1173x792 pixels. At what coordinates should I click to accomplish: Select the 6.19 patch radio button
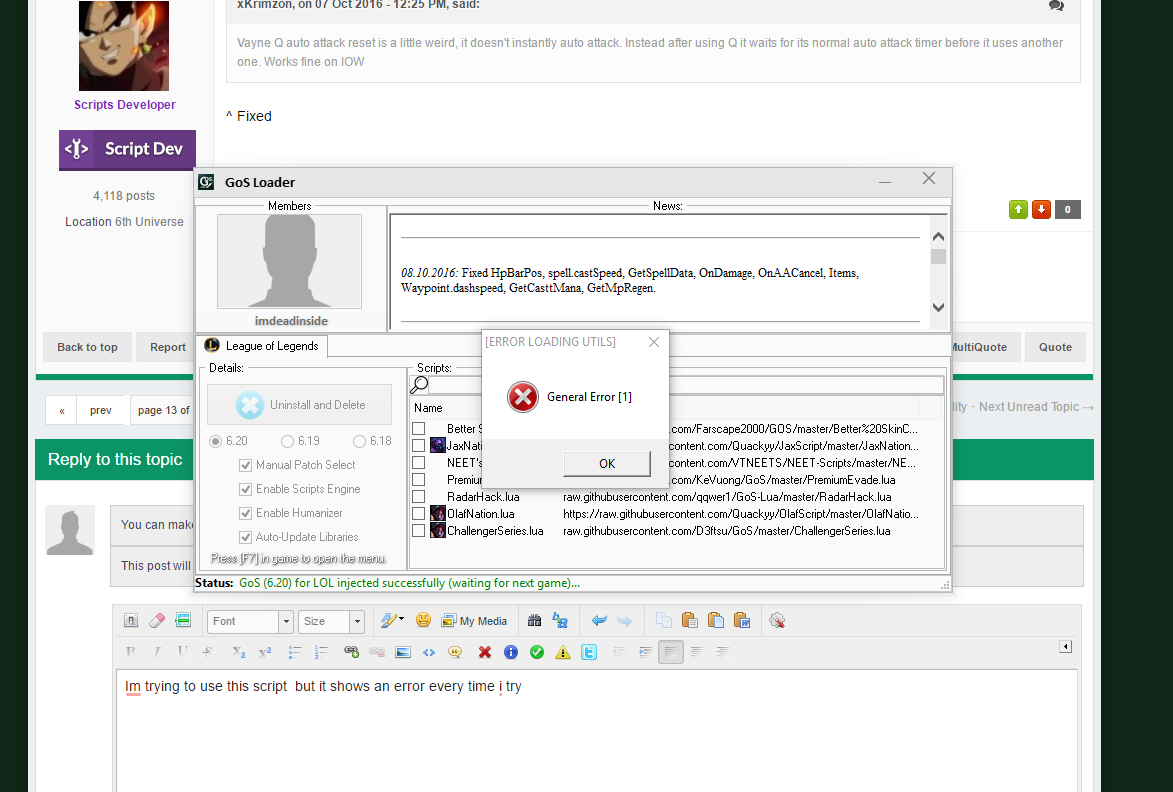coord(287,441)
